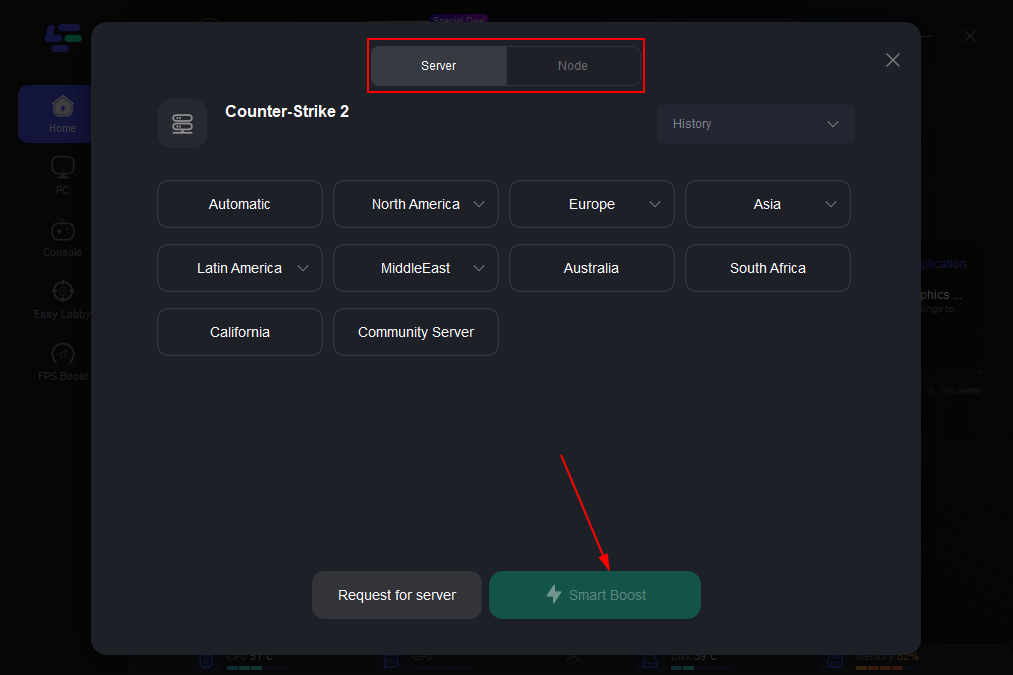Open PC section in sidebar

62,176
